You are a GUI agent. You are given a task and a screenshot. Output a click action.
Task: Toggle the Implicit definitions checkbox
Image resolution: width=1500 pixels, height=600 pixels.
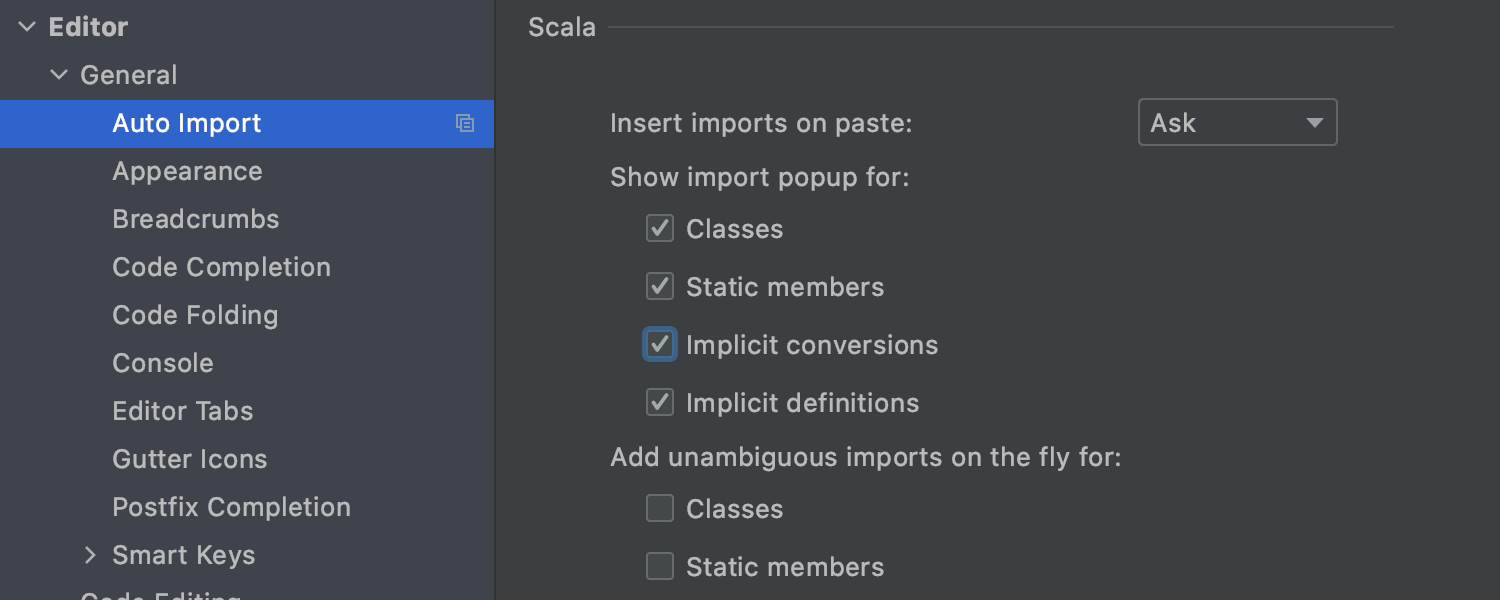point(660,403)
